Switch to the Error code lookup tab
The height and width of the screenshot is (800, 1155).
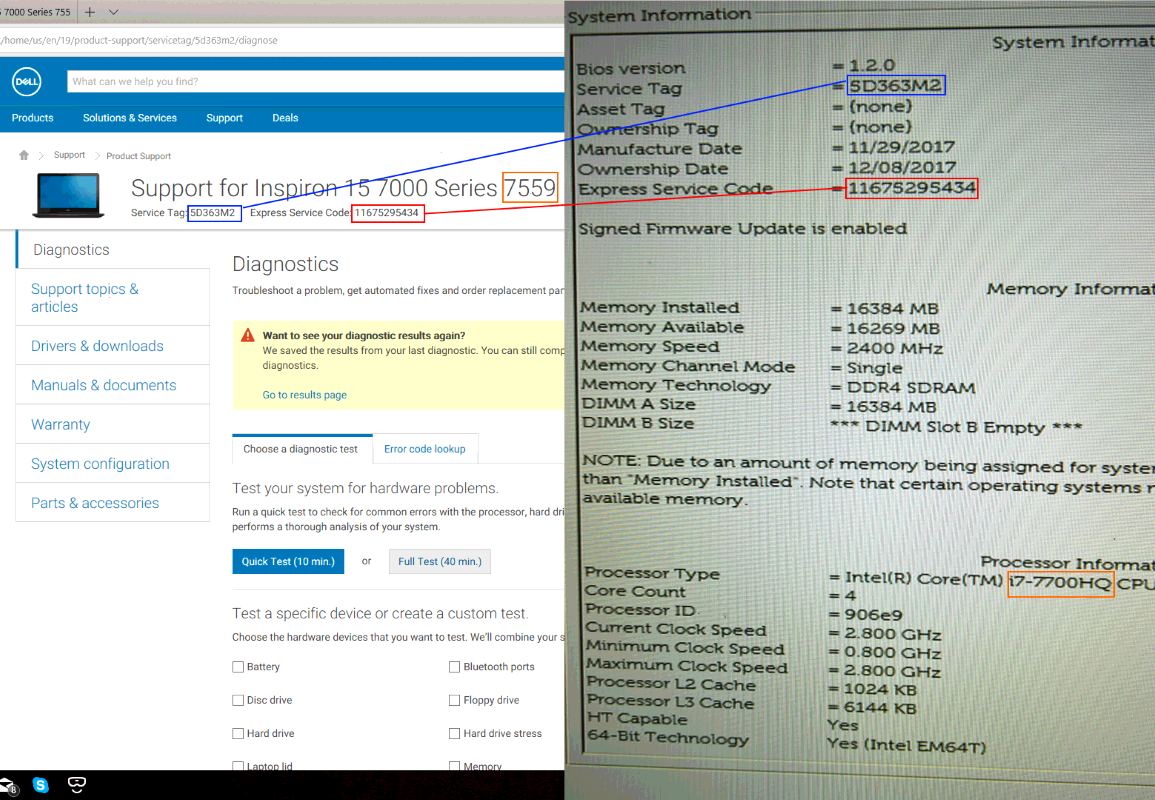click(425, 449)
